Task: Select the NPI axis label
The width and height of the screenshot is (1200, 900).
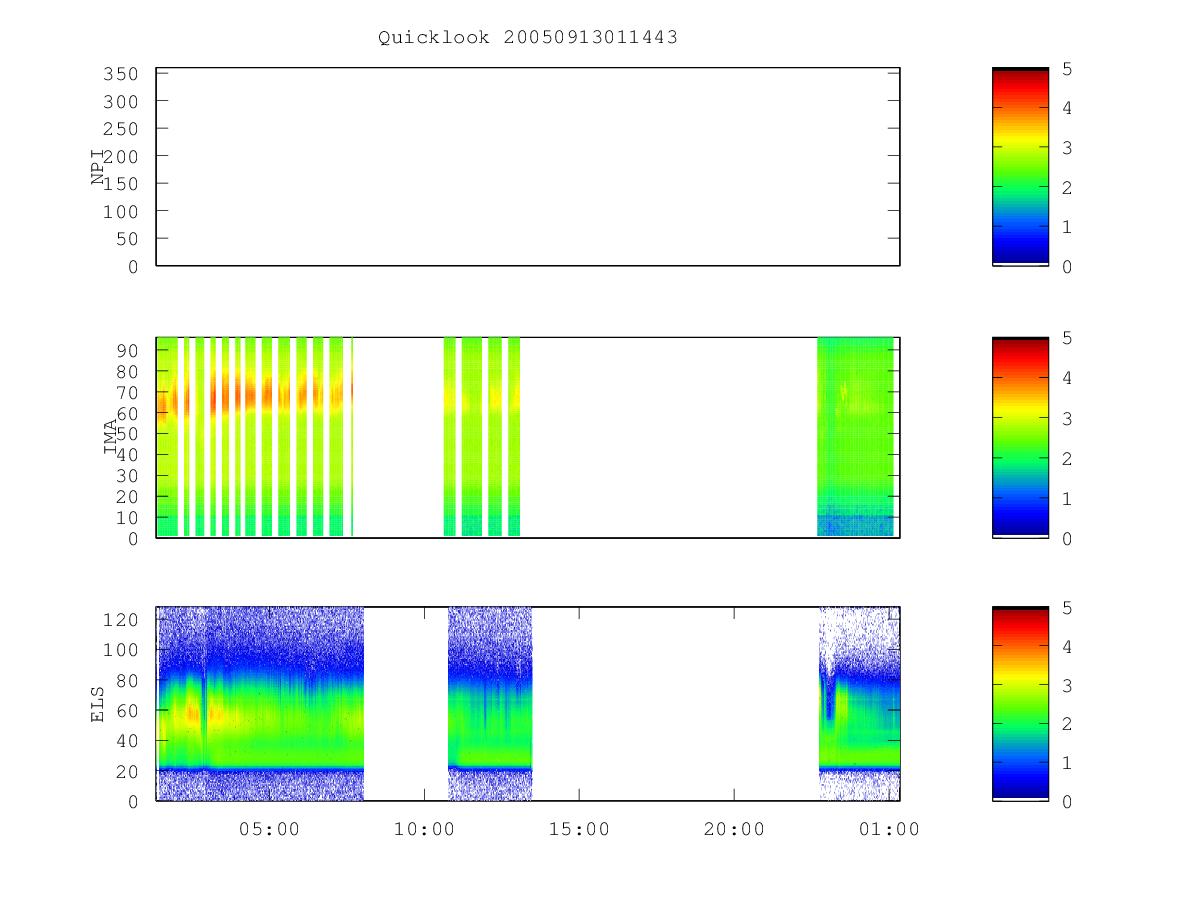Action: coord(98,167)
